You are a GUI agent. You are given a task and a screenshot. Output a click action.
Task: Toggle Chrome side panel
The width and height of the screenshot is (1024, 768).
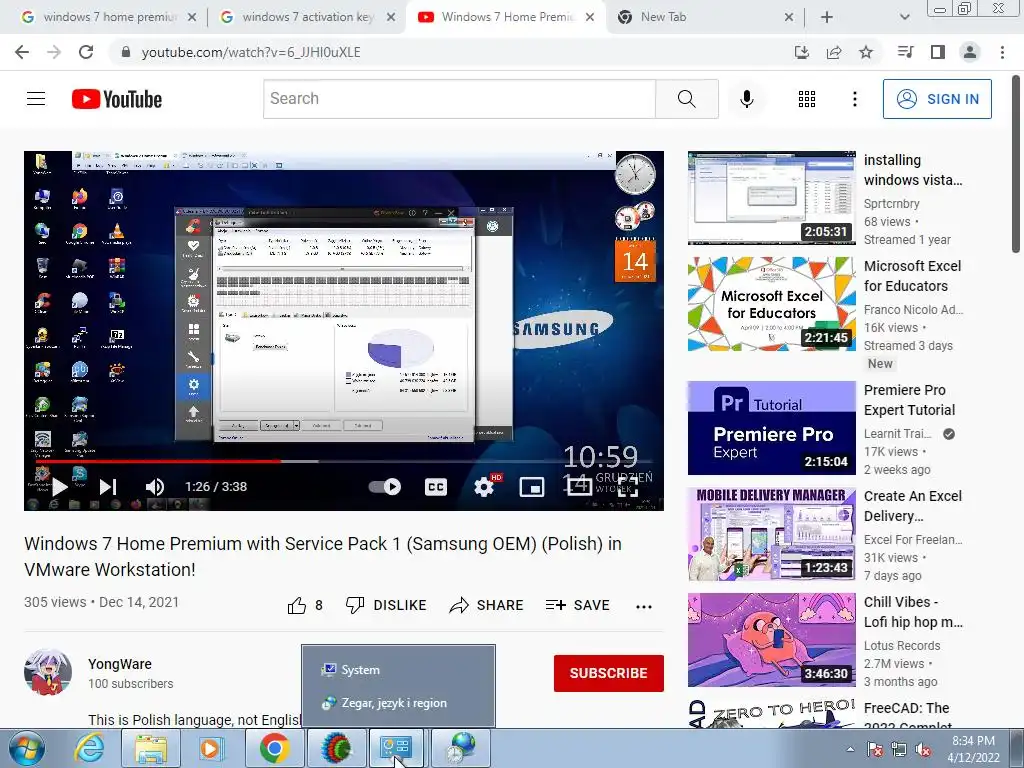click(x=938, y=52)
